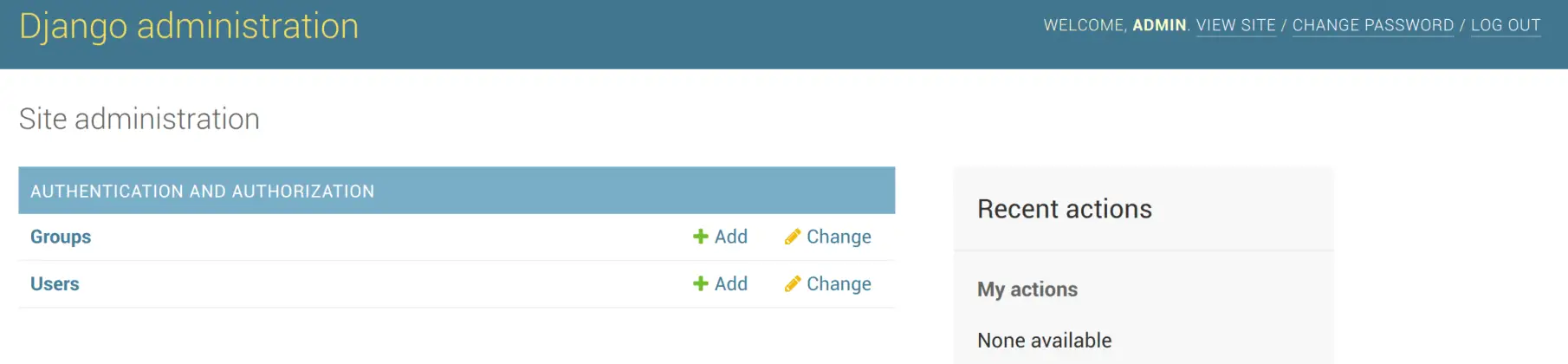This screenshot has width=1568, height=364.
Task: Click View Site in the header
Action: pos(1235,25)
